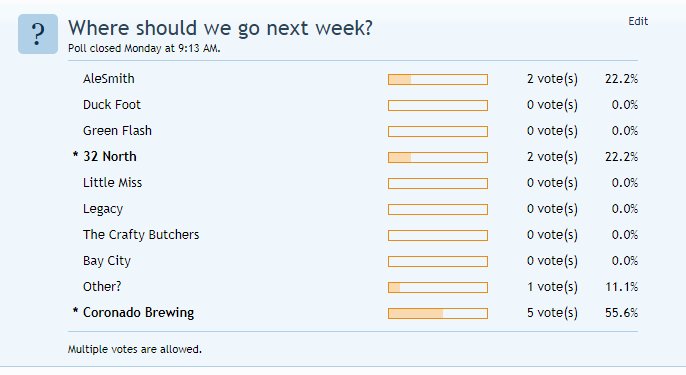This screenshot has height=375, width=686.
Task: Click the blue question mark poll icon
Action: (x=38, y=34)
